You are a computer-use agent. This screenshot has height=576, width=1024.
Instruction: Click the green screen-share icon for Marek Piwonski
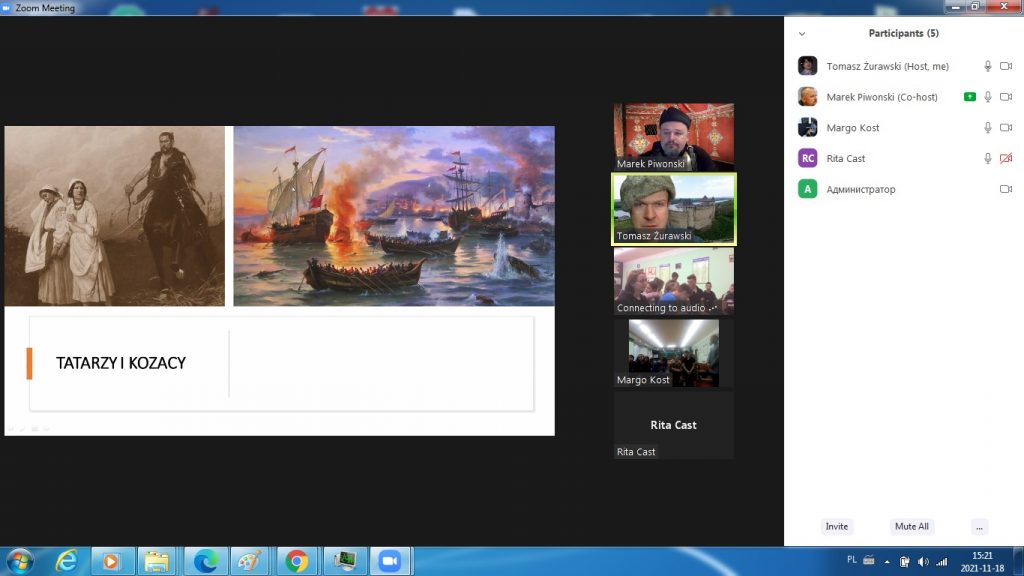click(969, 97)
